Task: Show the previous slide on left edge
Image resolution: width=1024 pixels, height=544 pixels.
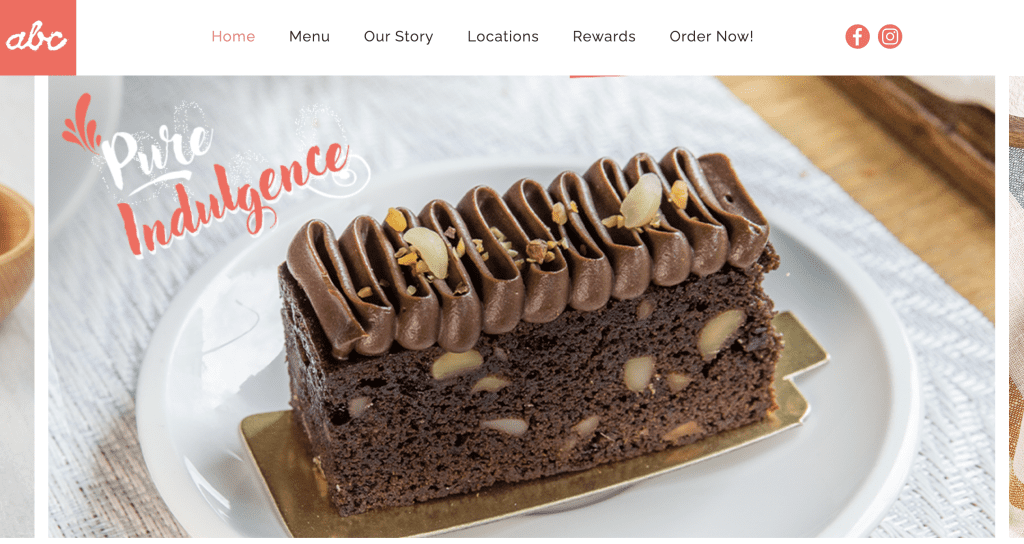Action: [17, 306]
